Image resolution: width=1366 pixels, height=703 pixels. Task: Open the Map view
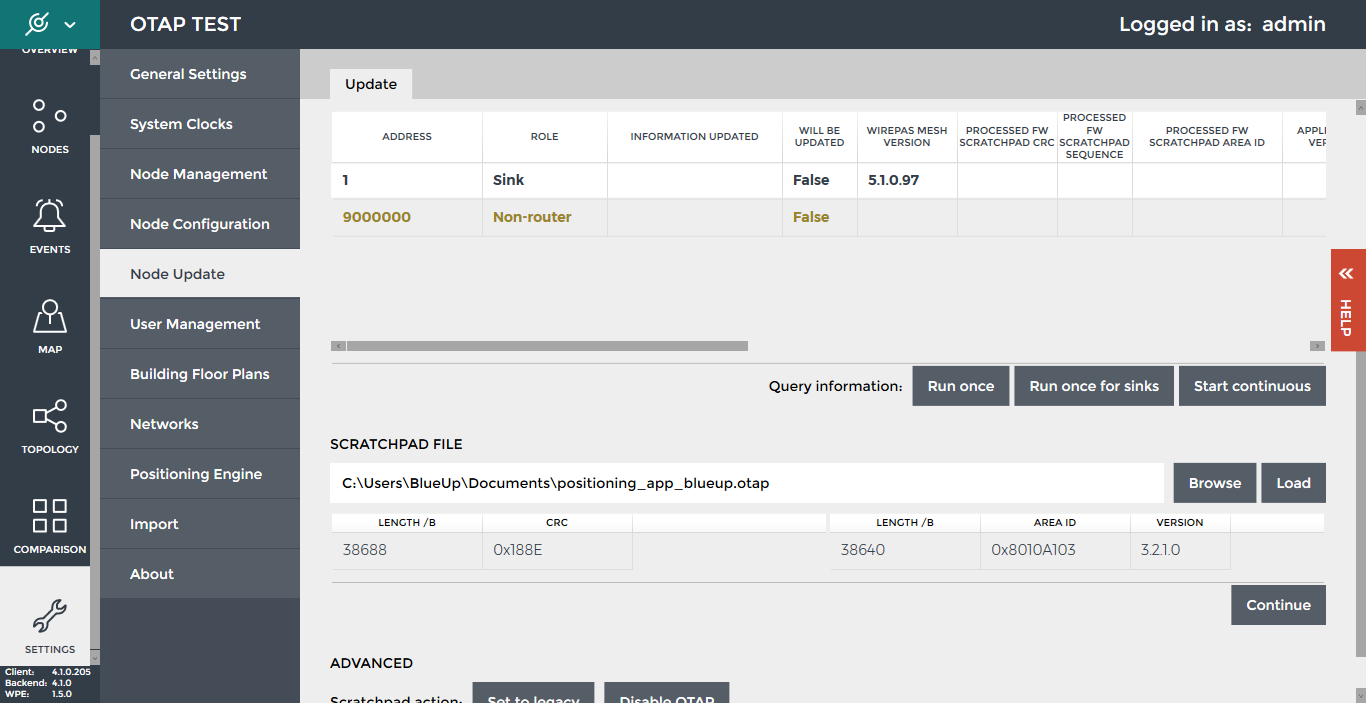pos(49,325)
